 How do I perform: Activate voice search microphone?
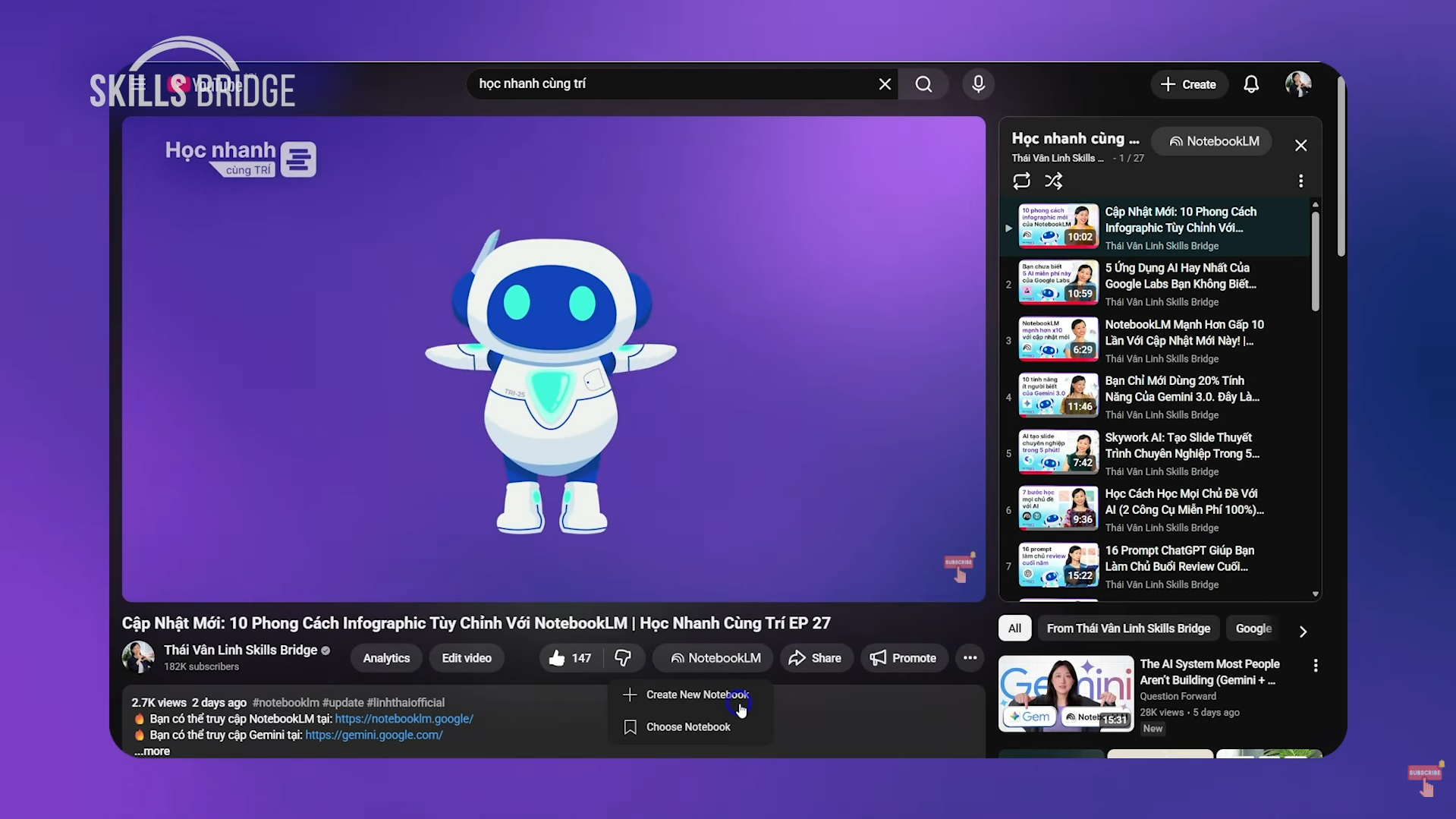(978, 84)
